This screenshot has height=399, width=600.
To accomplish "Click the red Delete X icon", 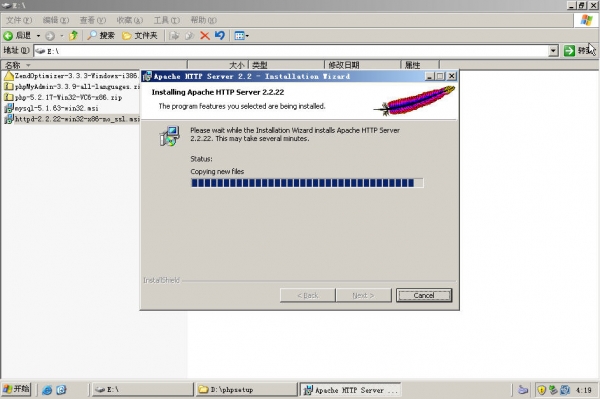I will pos(205,36).
